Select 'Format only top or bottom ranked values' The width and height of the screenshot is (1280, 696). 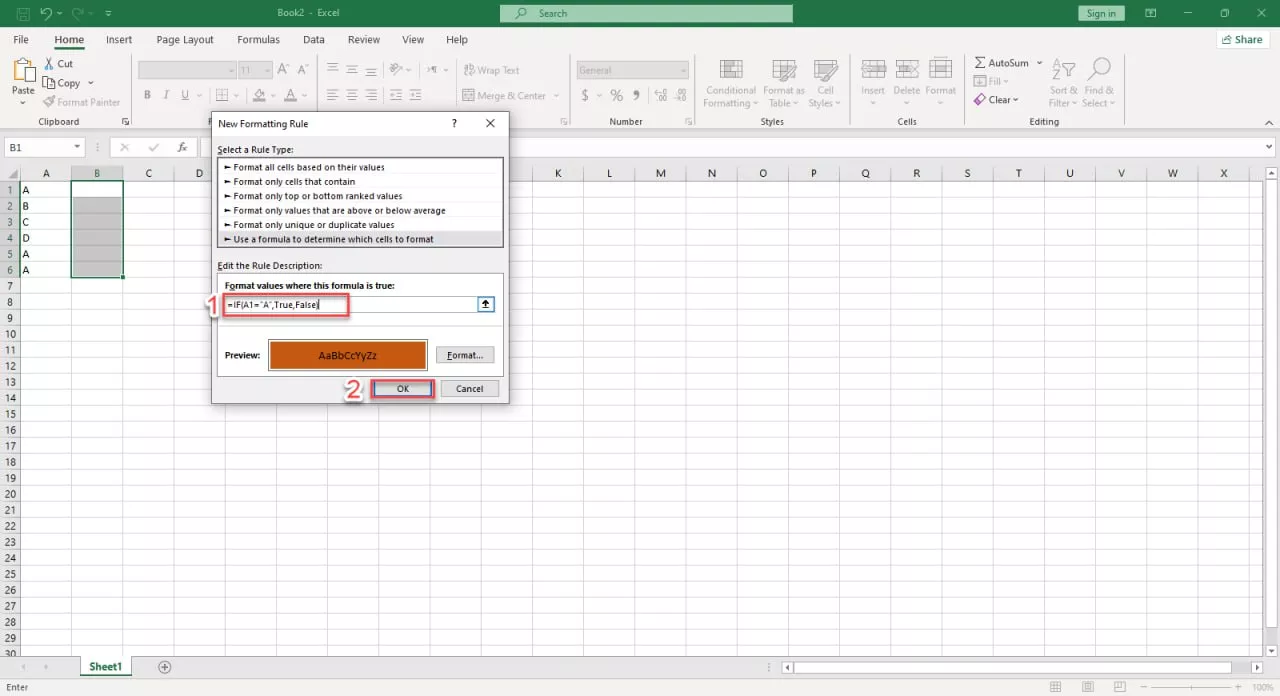coord(360,196)
